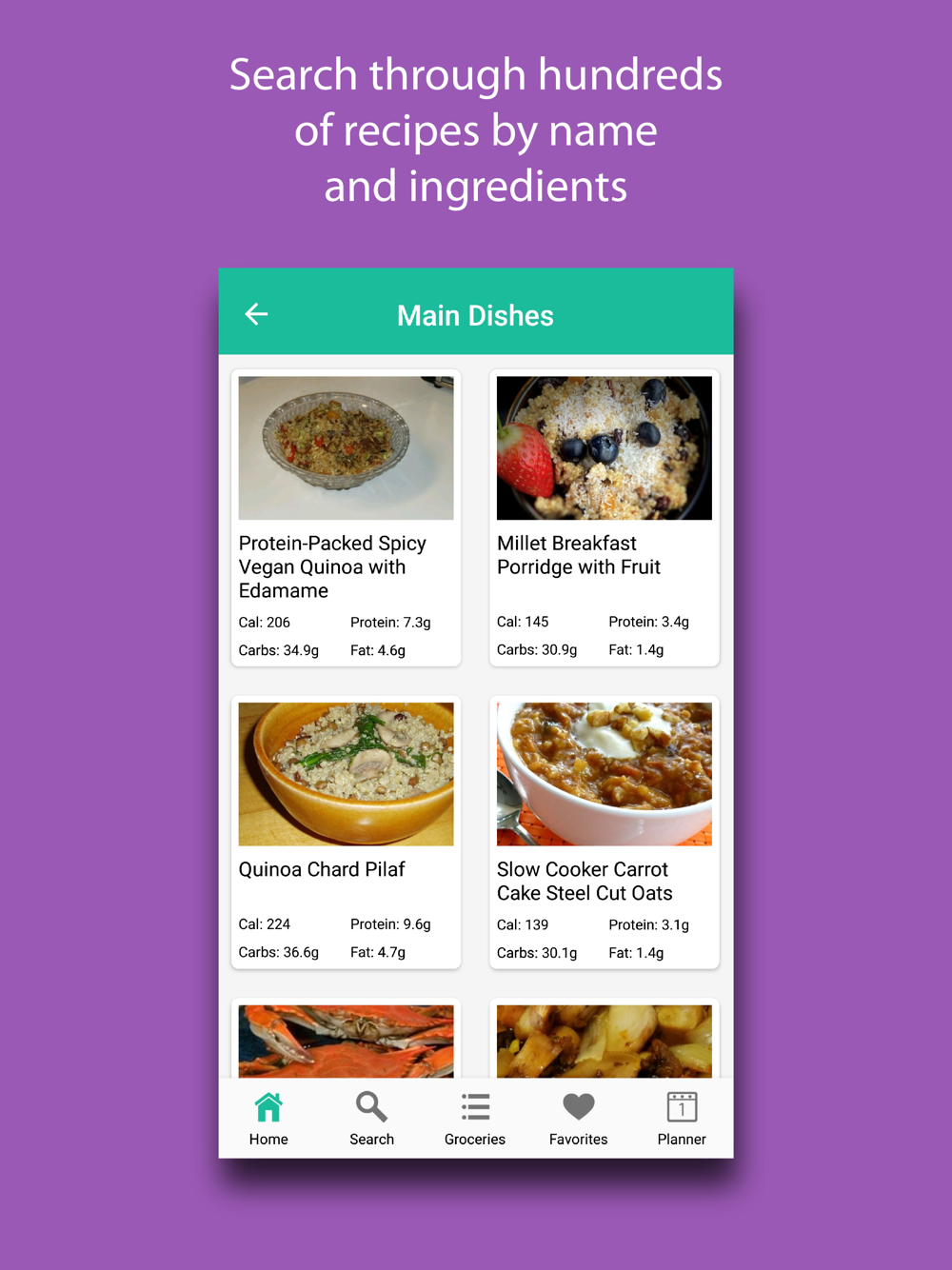This screenshot has width=952, height=1270.
Task: Open the partially visible onion dish photo
Action: click(605, 1042)
